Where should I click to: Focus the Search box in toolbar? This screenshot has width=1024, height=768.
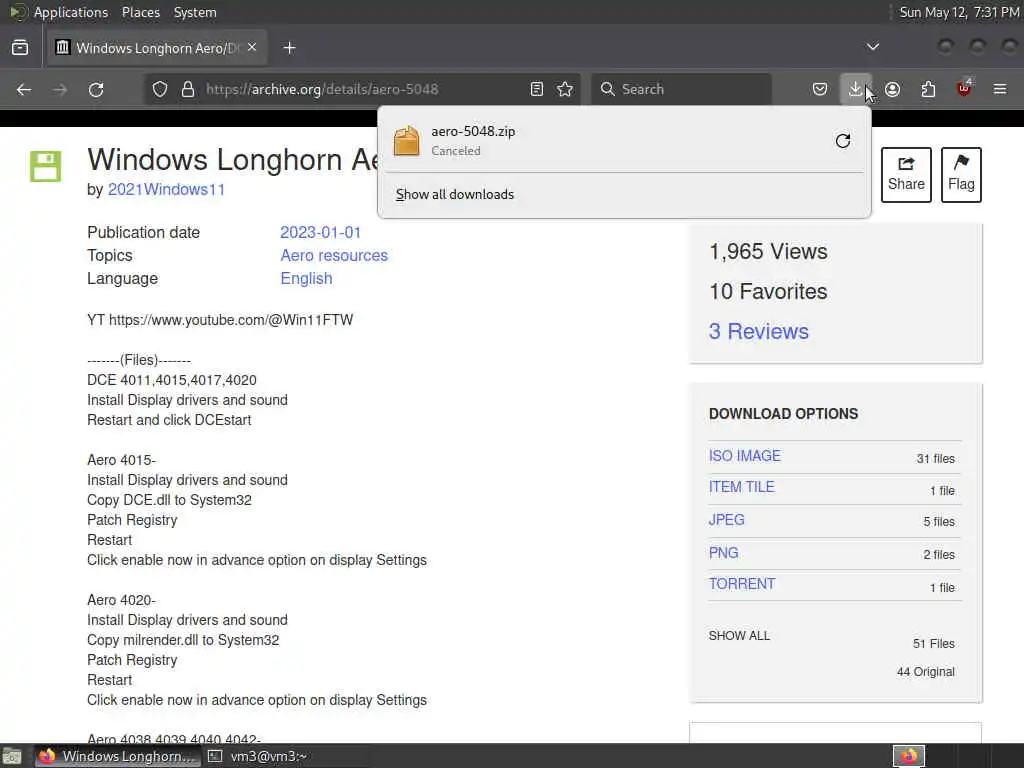[681, 89]
